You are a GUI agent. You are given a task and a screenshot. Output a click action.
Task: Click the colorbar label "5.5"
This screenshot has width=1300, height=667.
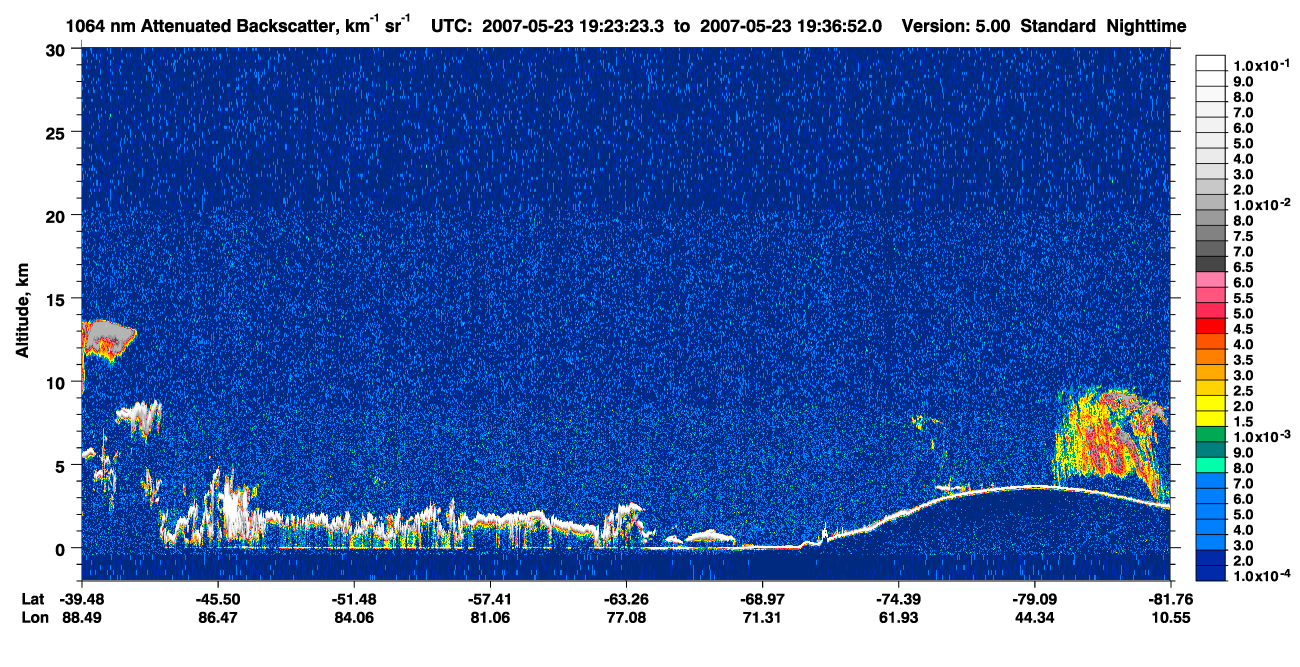coord(1243,298)
